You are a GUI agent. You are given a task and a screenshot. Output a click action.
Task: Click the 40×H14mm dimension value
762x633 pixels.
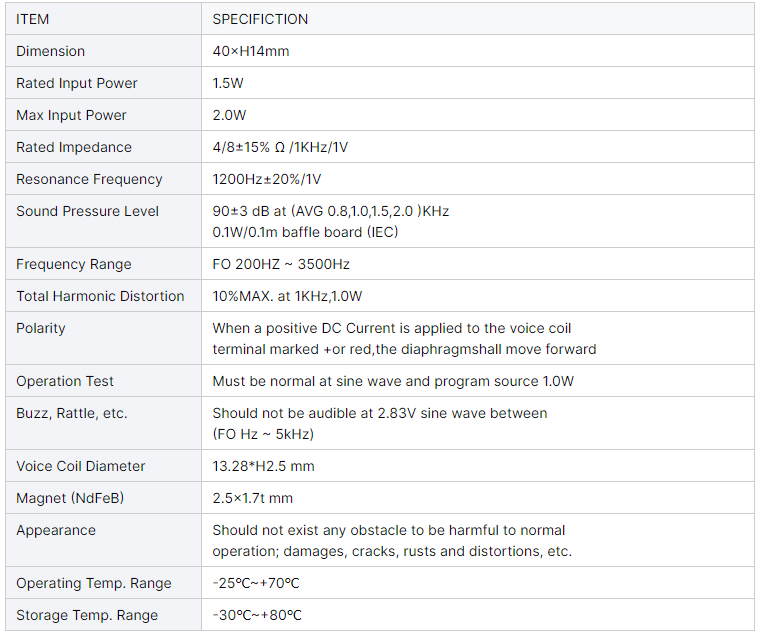[251, 51]
